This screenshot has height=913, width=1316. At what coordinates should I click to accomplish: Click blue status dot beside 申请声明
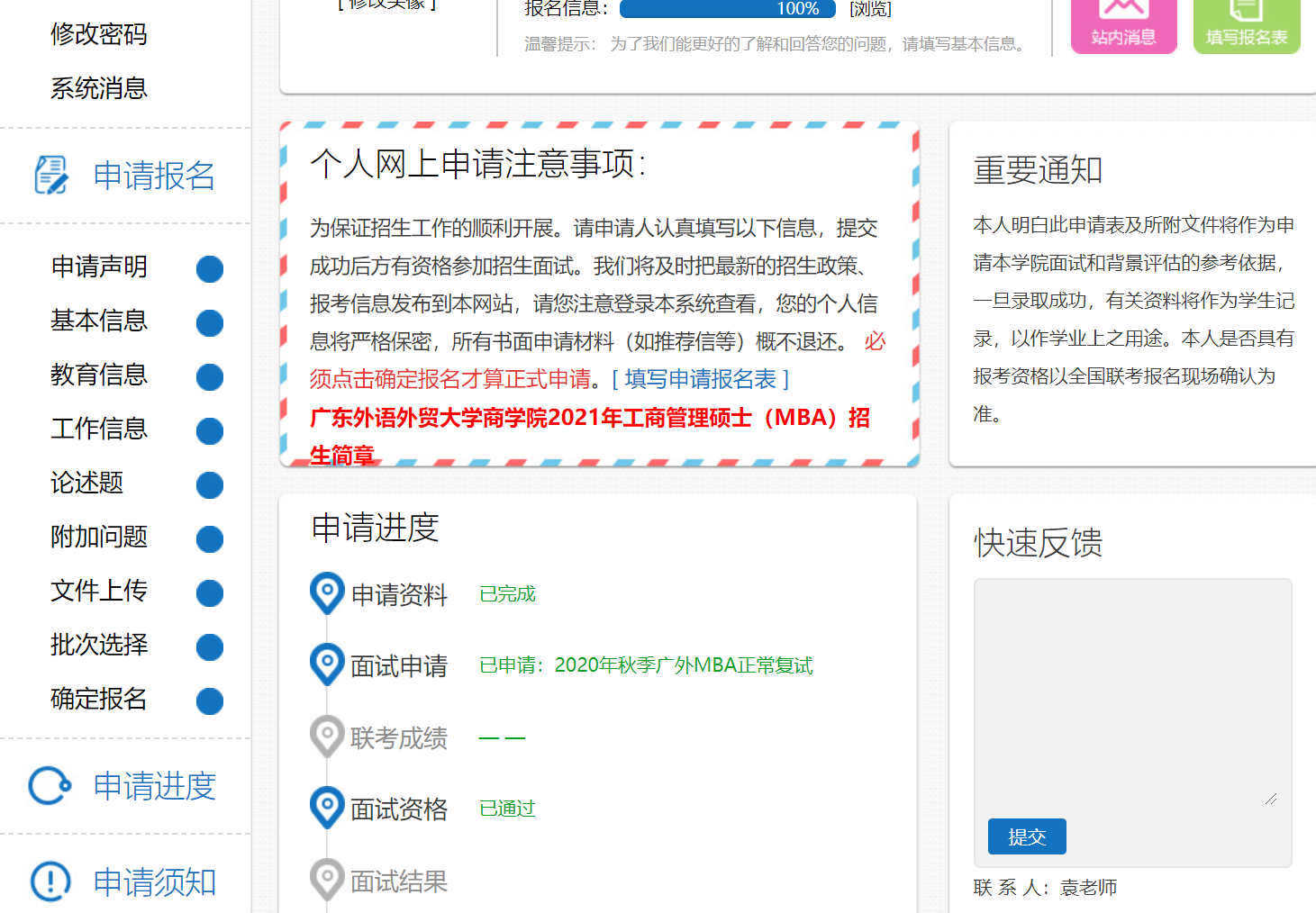[210, 268]
